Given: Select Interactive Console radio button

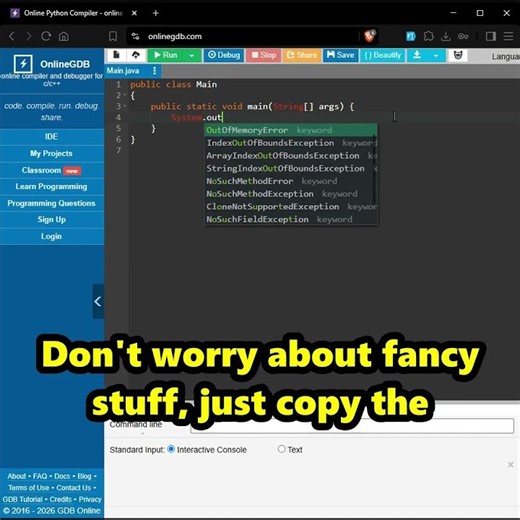Looking at the screenshot, I should click(x=171, y=449).
